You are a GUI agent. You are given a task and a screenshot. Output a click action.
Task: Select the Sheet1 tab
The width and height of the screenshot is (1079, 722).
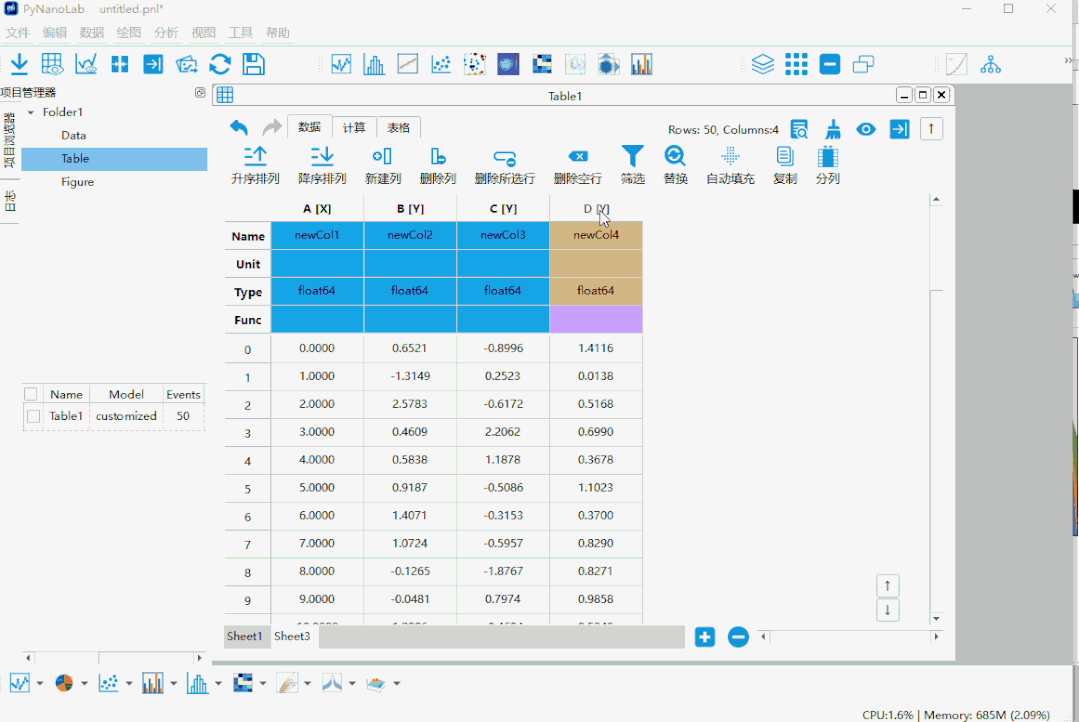[x=245, y=636]
